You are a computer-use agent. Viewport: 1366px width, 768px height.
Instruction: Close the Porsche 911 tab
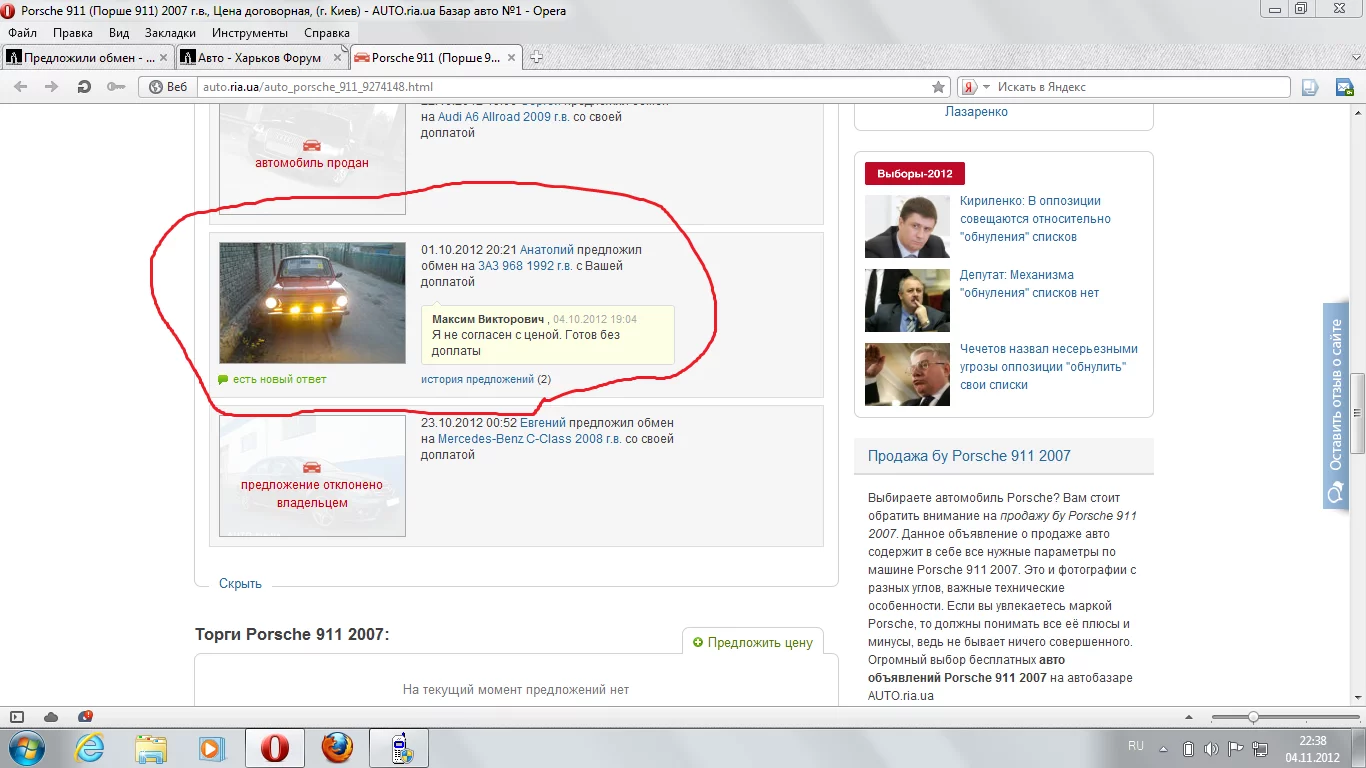510,58
